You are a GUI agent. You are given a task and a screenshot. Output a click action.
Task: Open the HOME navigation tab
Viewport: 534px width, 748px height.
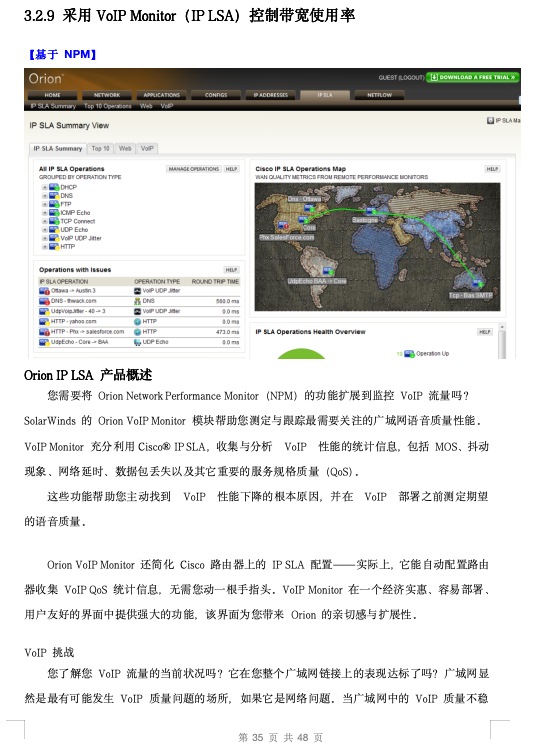pyautogui.click(x=52, y=95)
